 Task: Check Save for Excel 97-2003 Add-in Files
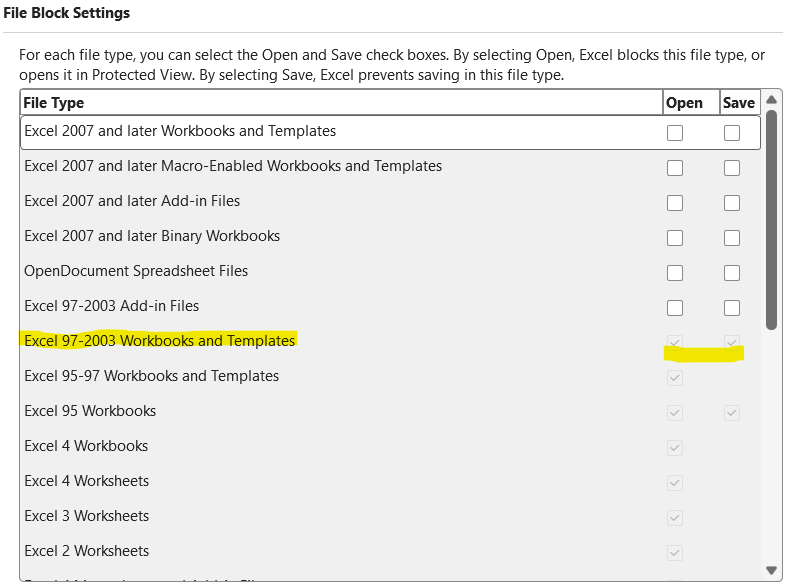pyautogui.click(x=732, y=308)
